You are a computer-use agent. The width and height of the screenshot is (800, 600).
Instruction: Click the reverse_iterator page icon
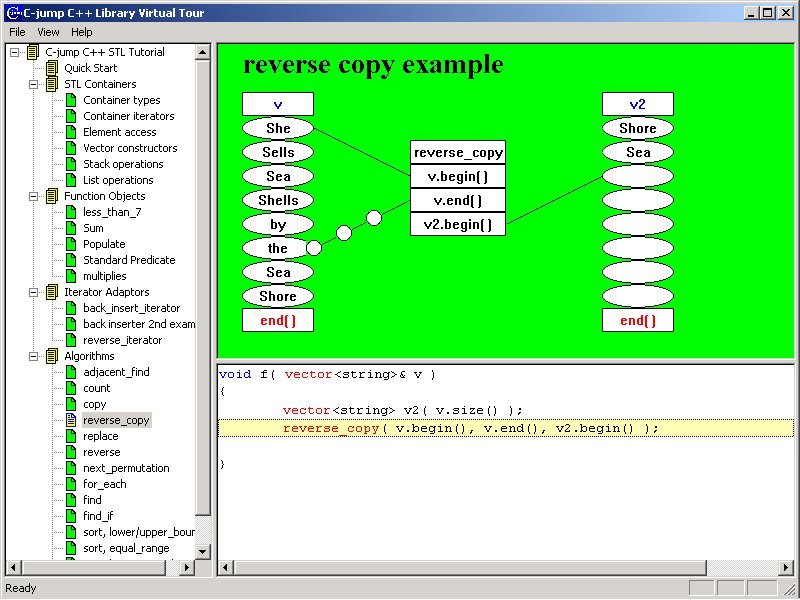[71, 340]
